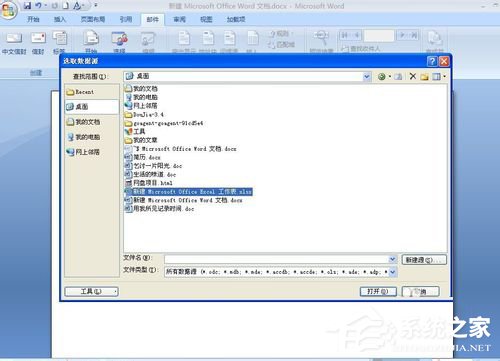Select 新建 Microsoft Office Excel 工作表.xlsx
The image size is (500, 361).
tap(188, 192)
